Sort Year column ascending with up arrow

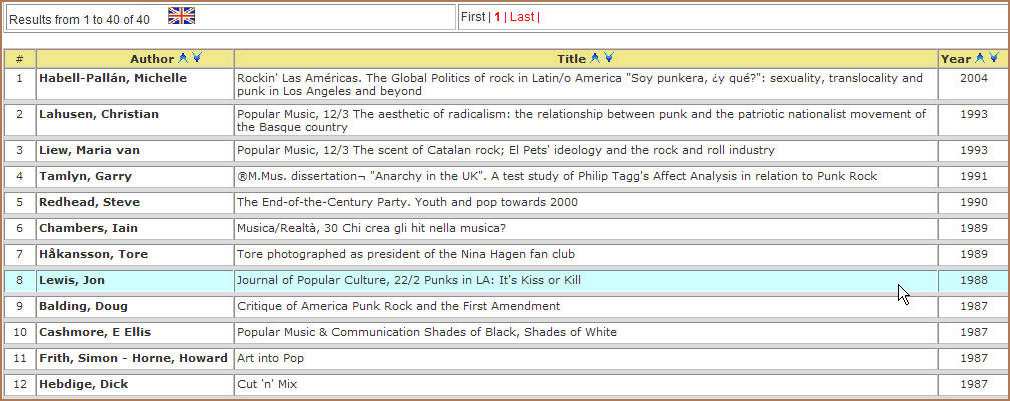click(x=980, y=59)
